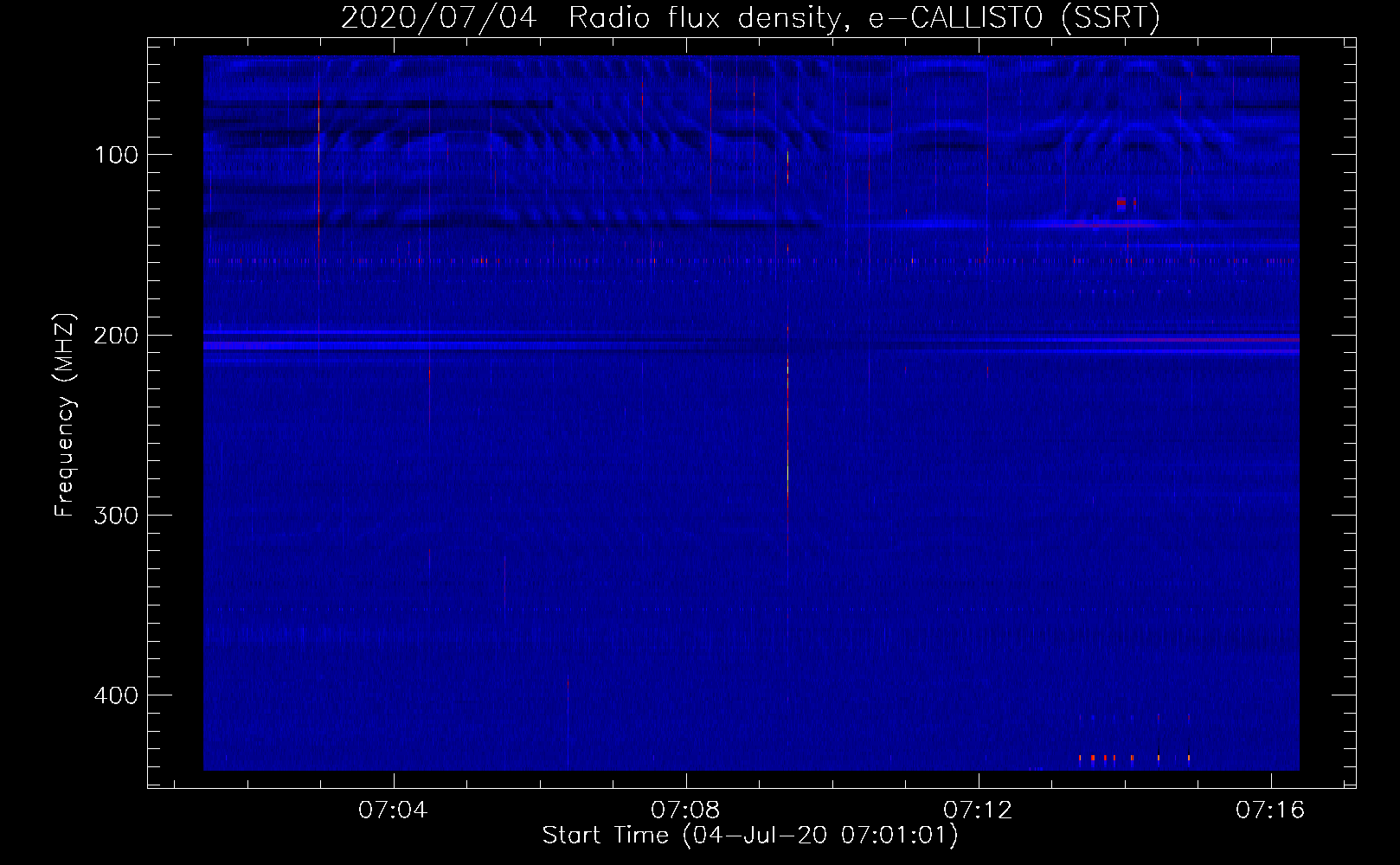The image size is (1400, 865).
Task: Click the bright horizontal emission band near 200 MHz
Action: (x=751, y=345)
